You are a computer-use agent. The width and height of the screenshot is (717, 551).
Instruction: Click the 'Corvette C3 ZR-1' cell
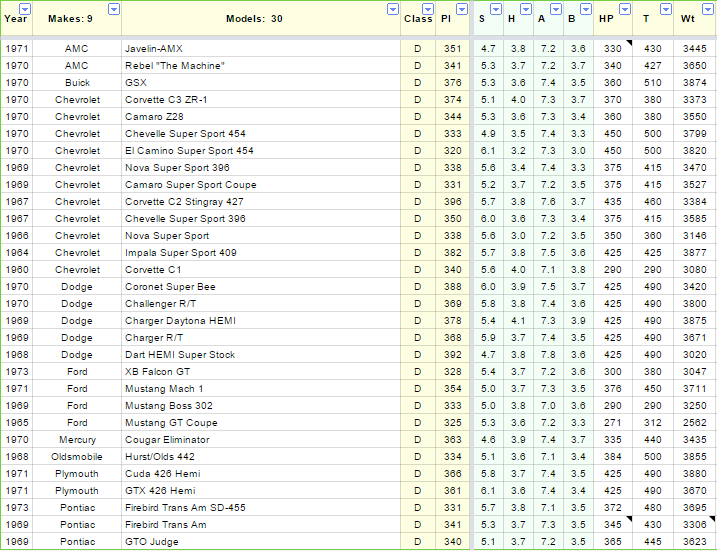(261, 100)
